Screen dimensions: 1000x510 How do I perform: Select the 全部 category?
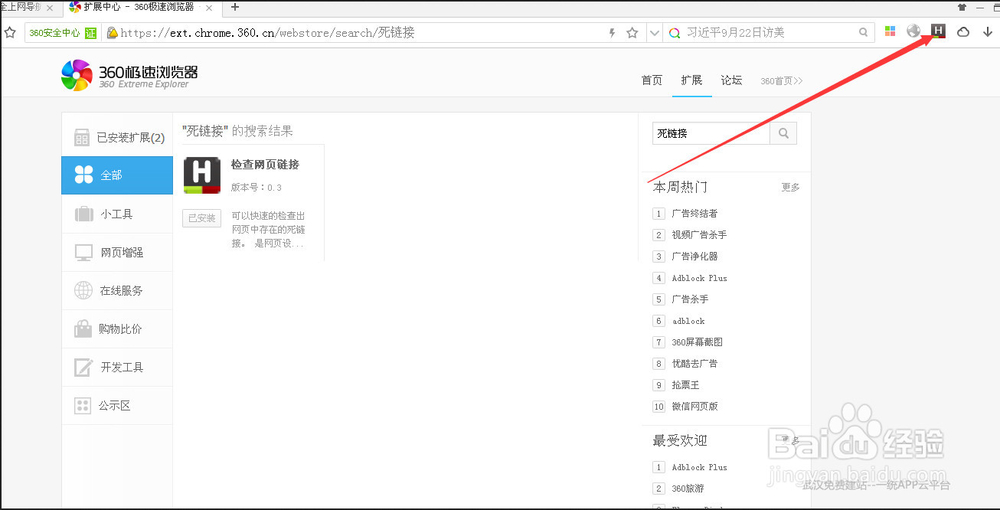coord(117,175)
